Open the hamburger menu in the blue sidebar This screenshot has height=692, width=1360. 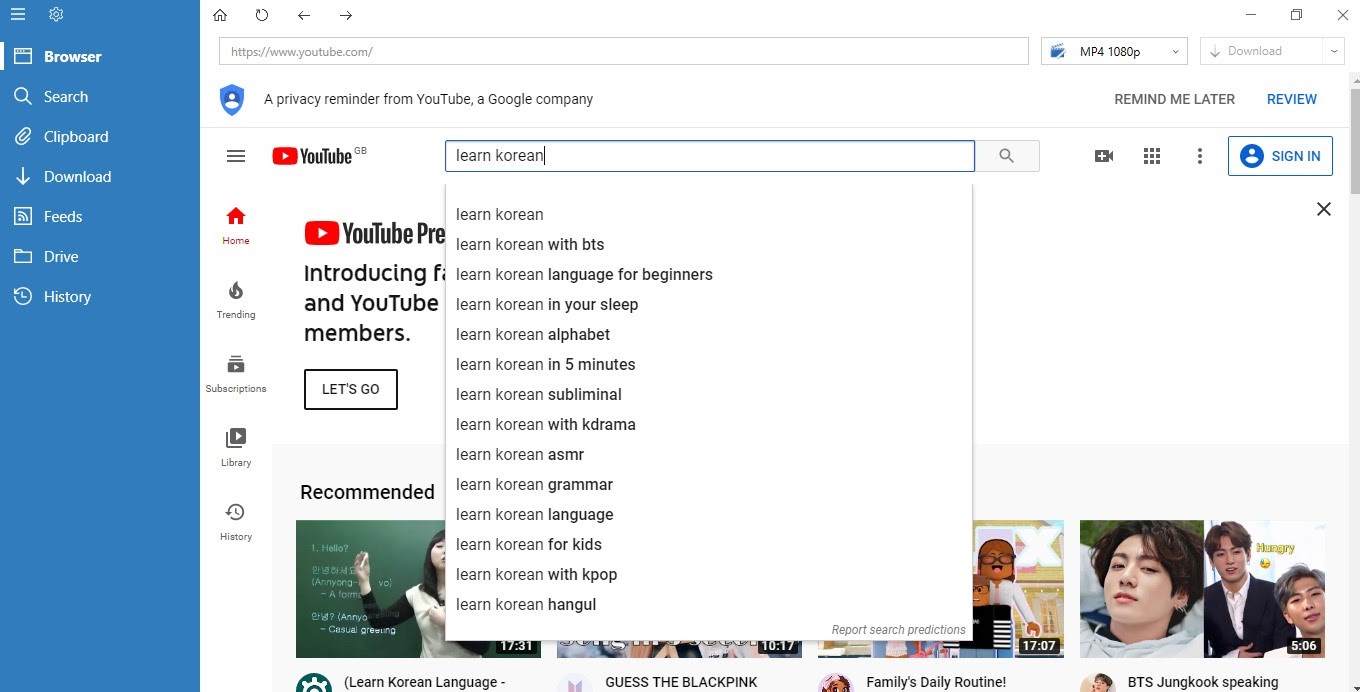click(17, 14)
